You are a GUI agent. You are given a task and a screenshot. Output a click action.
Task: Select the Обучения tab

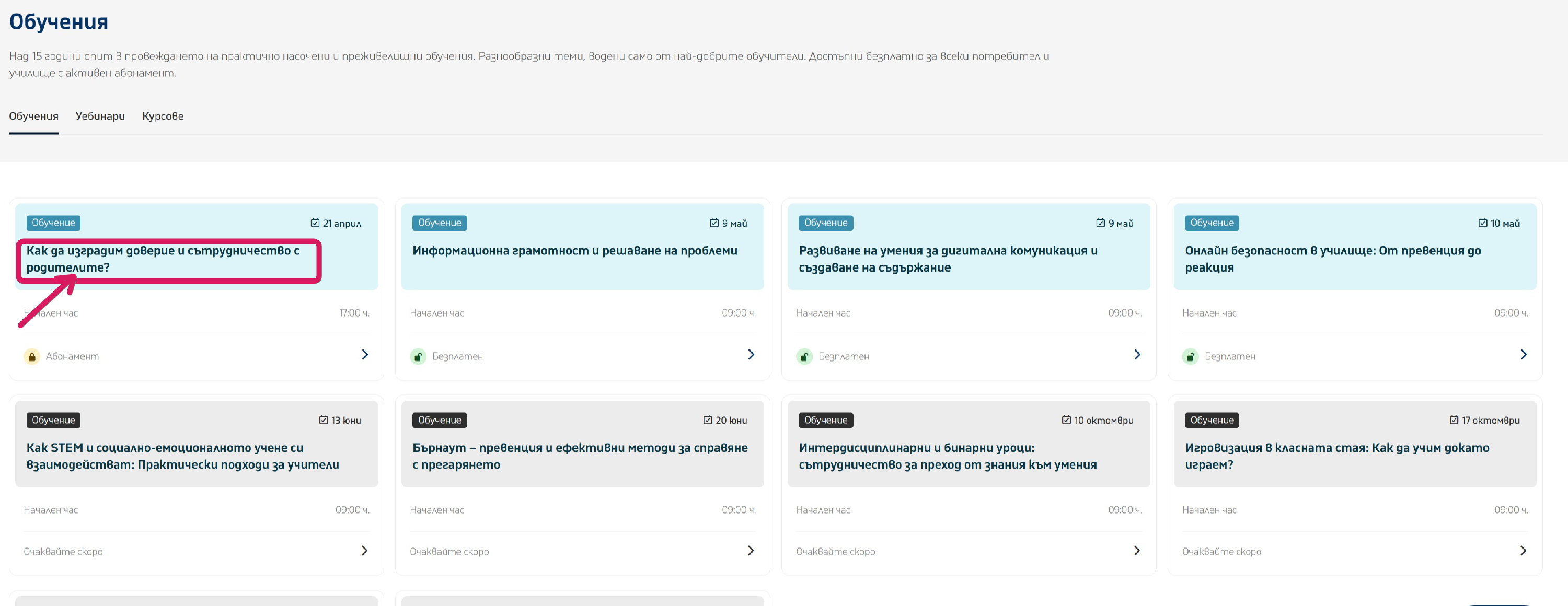point(33,116)
